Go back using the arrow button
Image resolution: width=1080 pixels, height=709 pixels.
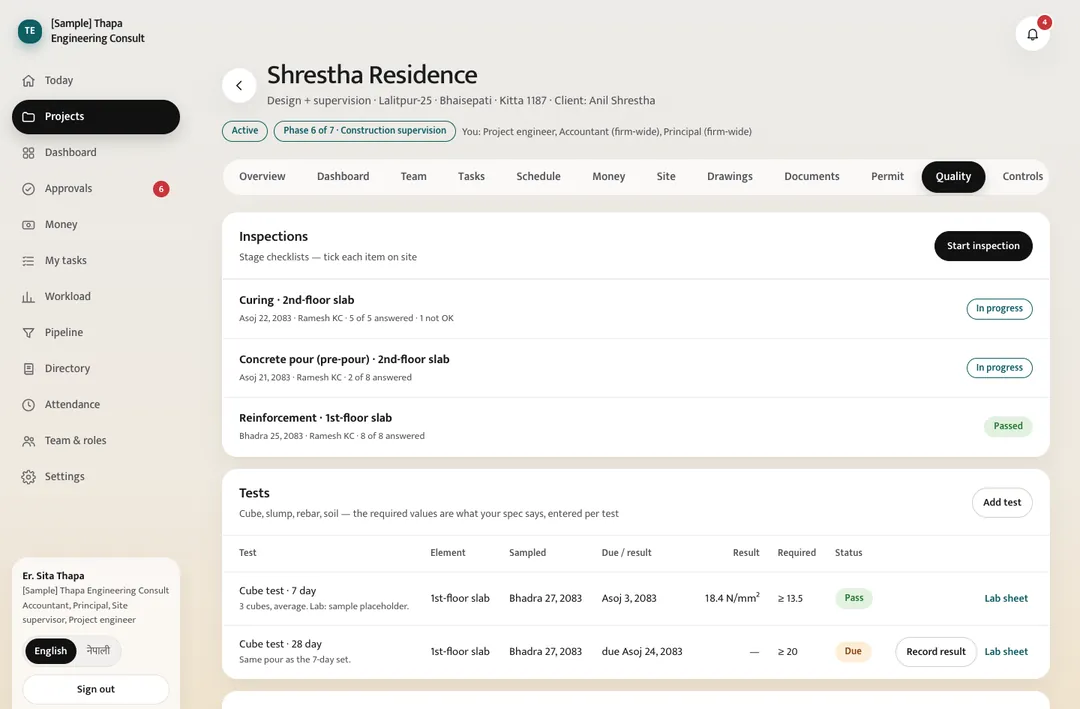[239, 85]
